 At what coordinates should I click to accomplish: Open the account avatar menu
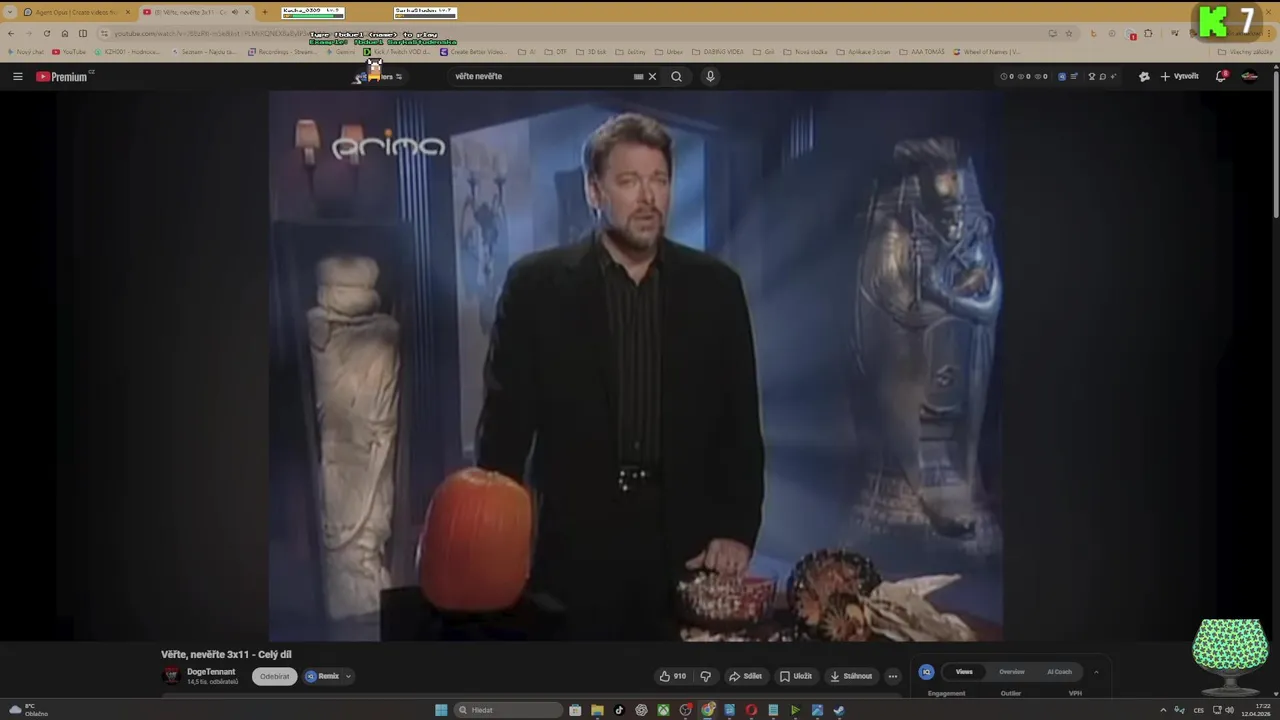tap(1250, 76)
